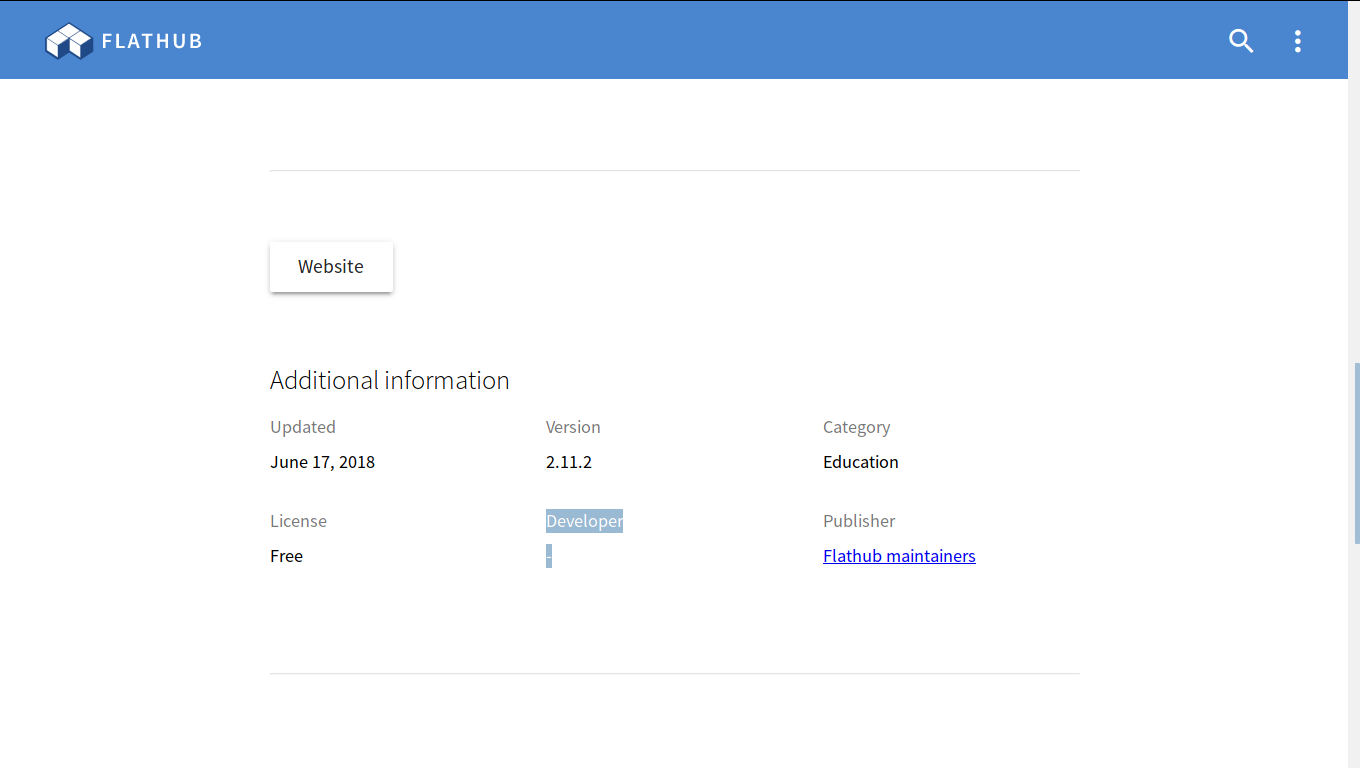Click the Updated label

(302, 427)
